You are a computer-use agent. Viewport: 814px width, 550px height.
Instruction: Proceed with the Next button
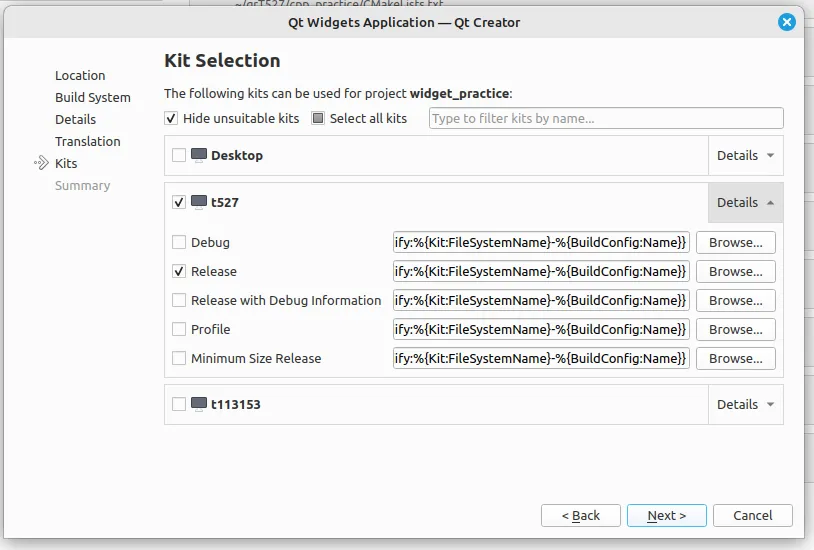coord(667,515)
